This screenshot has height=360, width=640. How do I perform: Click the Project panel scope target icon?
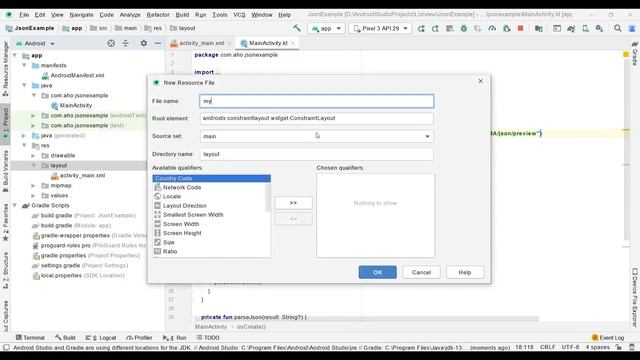point(111,43)
